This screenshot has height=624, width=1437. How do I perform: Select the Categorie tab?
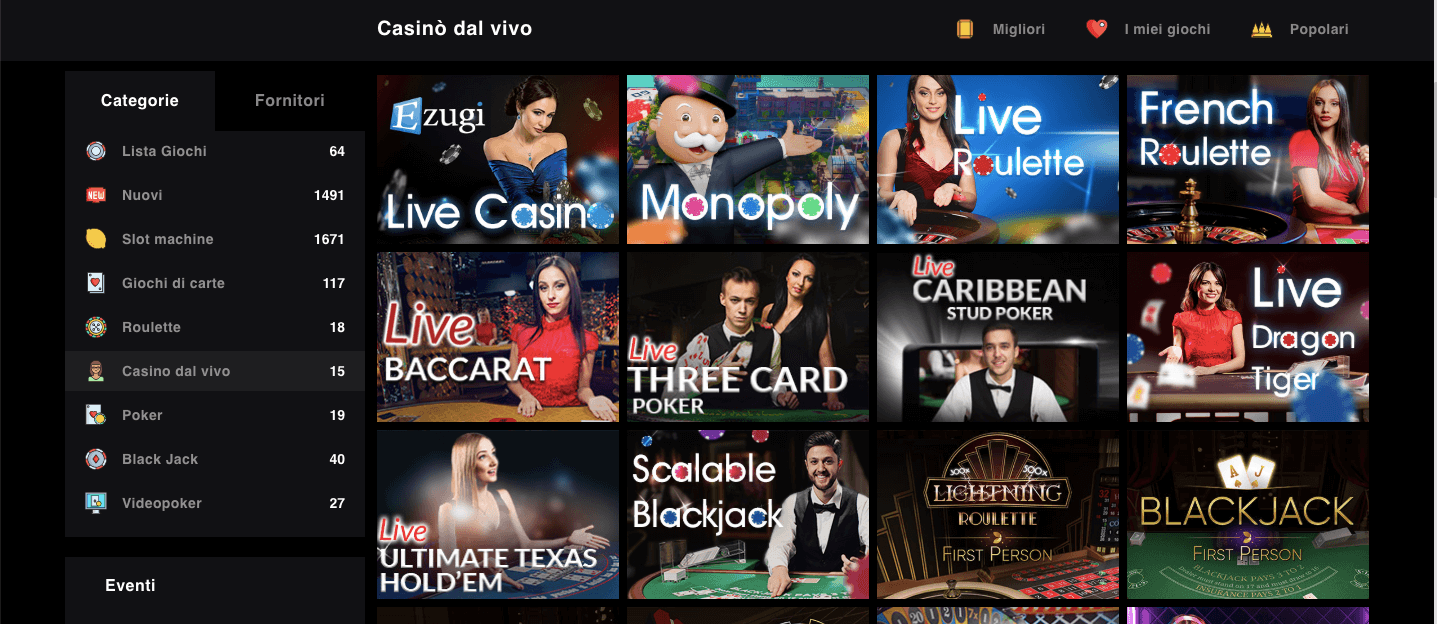pos(140,100)
